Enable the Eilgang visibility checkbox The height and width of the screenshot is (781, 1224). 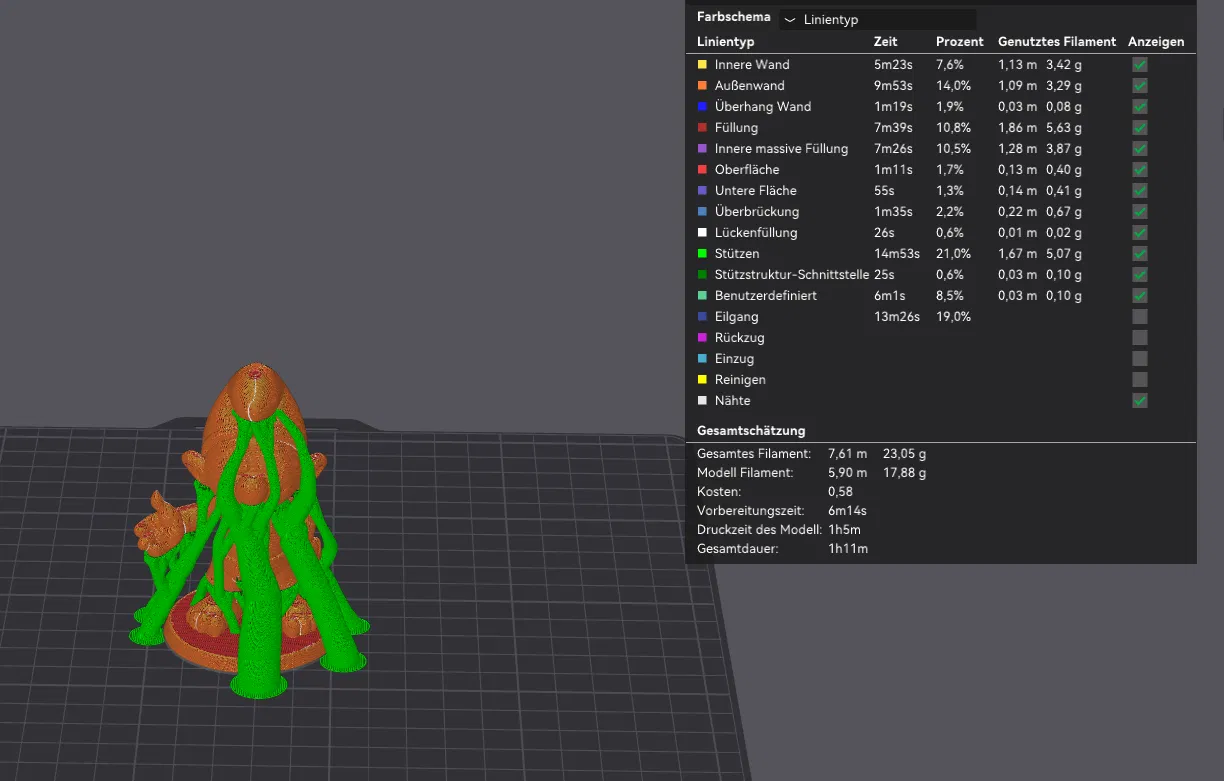click(1139, 317)
